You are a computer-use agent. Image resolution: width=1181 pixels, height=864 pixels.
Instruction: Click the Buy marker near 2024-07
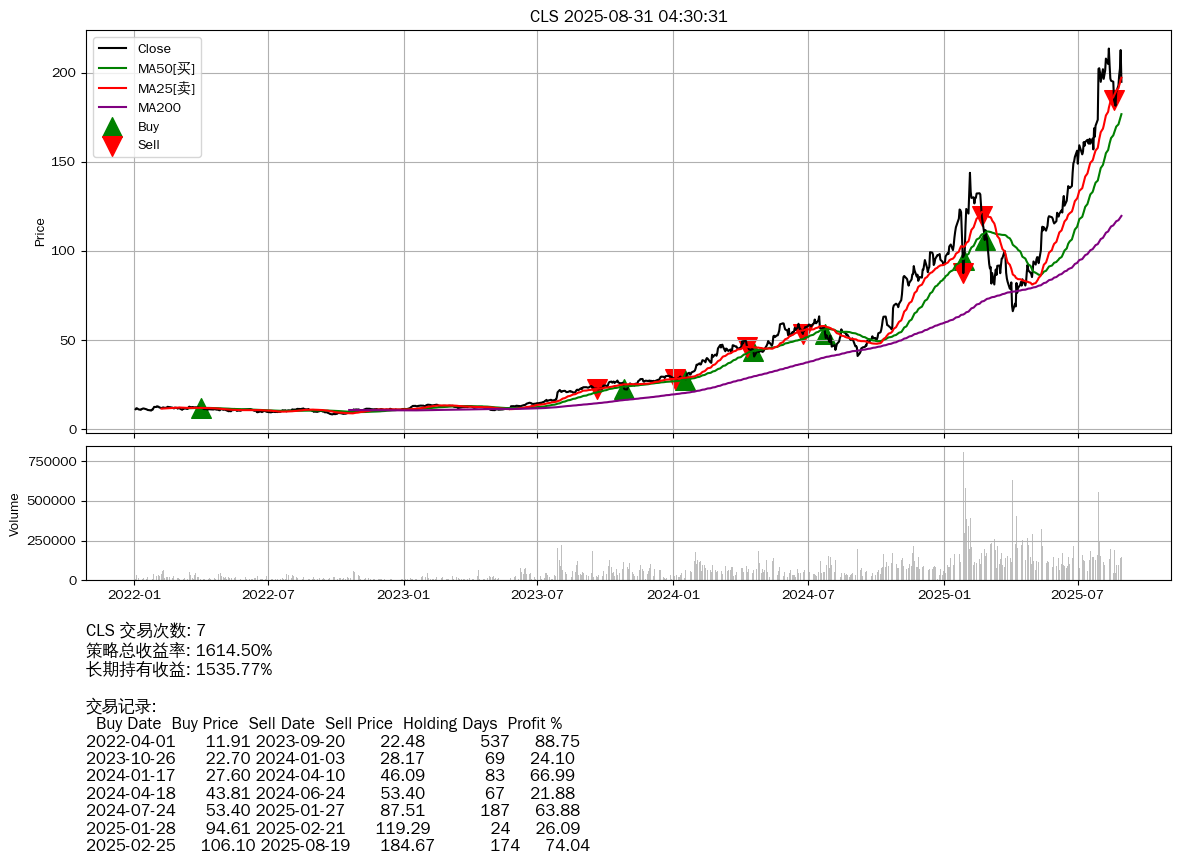click(x=824, y=335)
